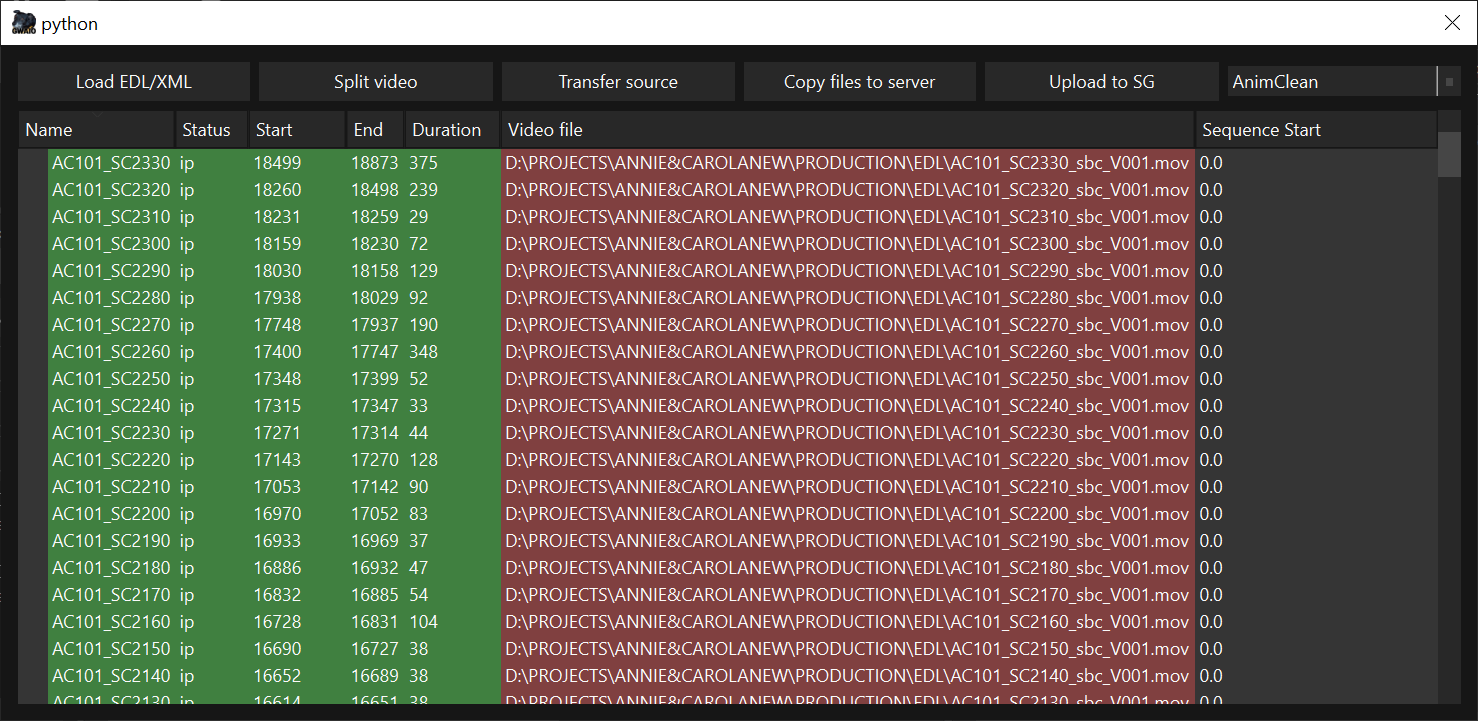Click the AnimClean dropdown arrow
Image resolution: width=1478 pixels, height=721 pixels.
pyautogui.click(x=1449, y=82)
